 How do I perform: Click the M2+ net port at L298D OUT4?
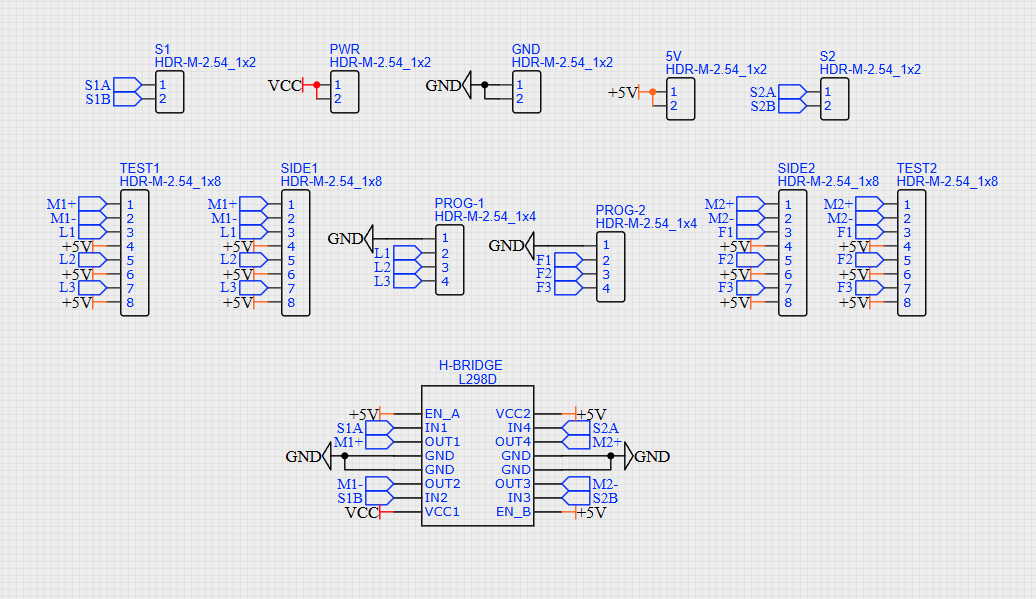pos(592,442)
